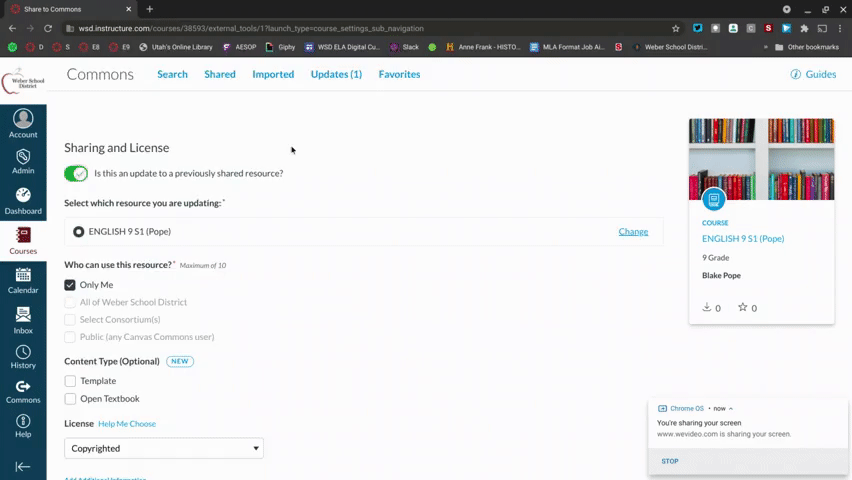Open the MLA Format Job Ai bookmark
Screen dimensions: 852x480
click(x=567, y=47)
